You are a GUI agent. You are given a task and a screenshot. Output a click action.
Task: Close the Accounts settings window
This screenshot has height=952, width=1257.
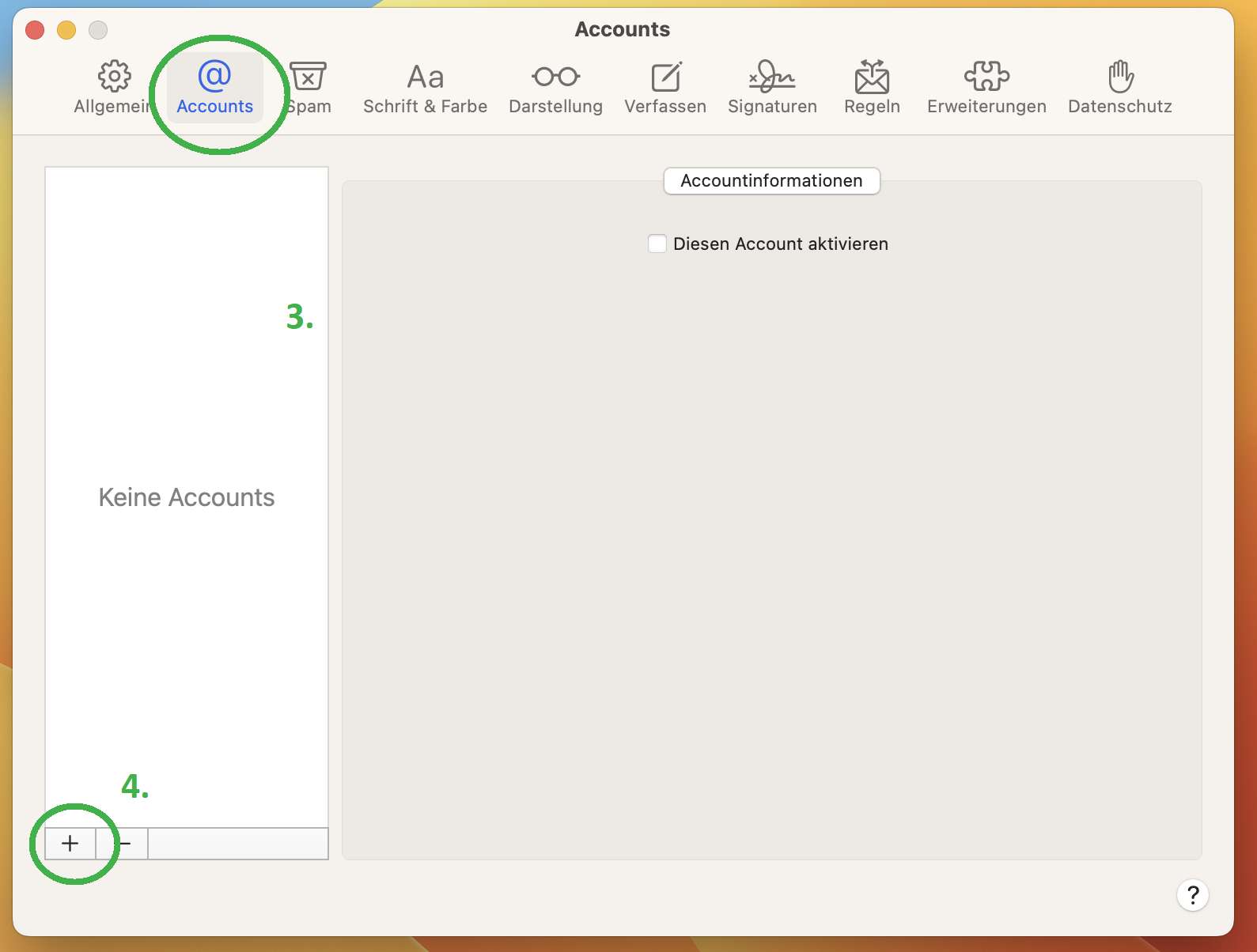[35, 30]
